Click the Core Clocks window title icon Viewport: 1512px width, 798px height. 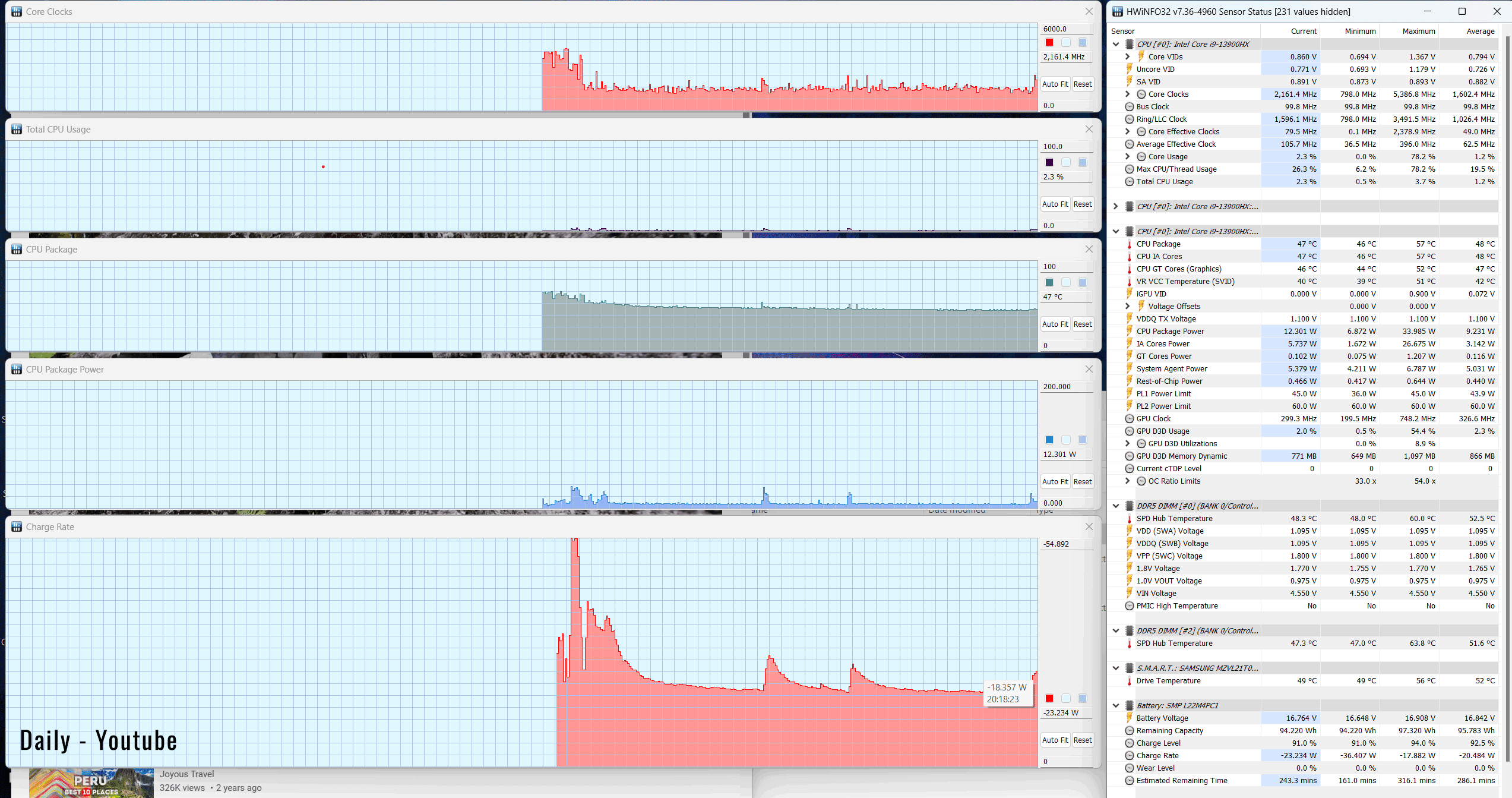[x=17, y=11]
